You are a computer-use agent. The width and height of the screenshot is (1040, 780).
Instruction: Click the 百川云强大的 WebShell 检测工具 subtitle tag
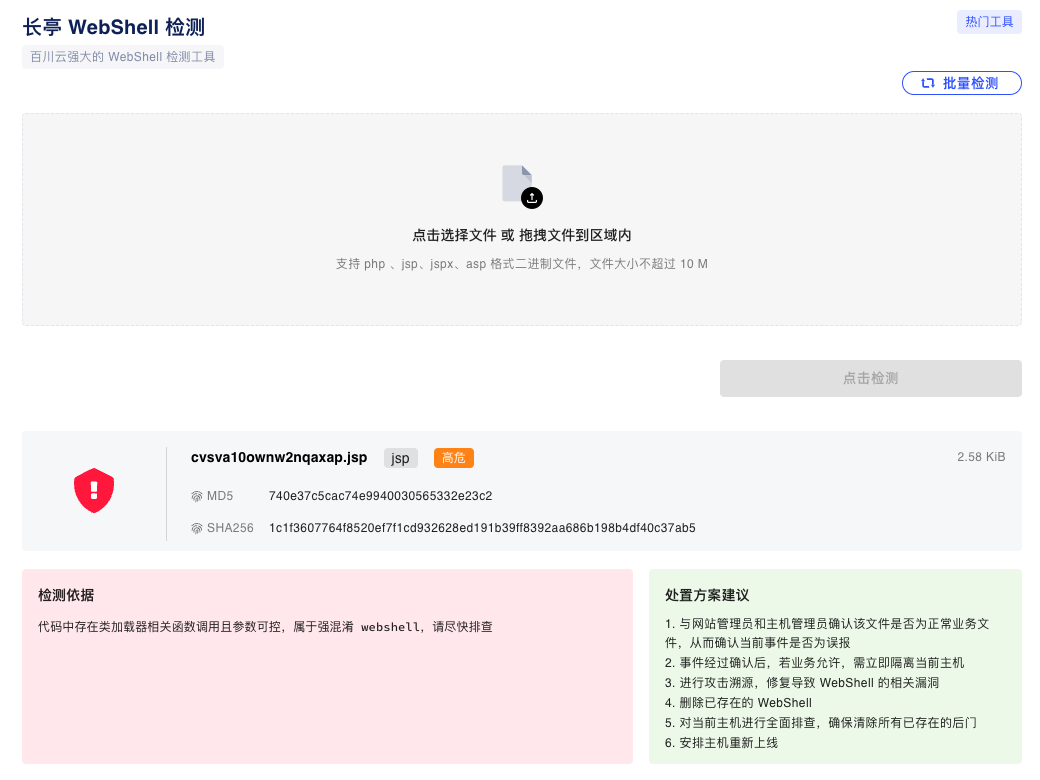pos(123,57)
